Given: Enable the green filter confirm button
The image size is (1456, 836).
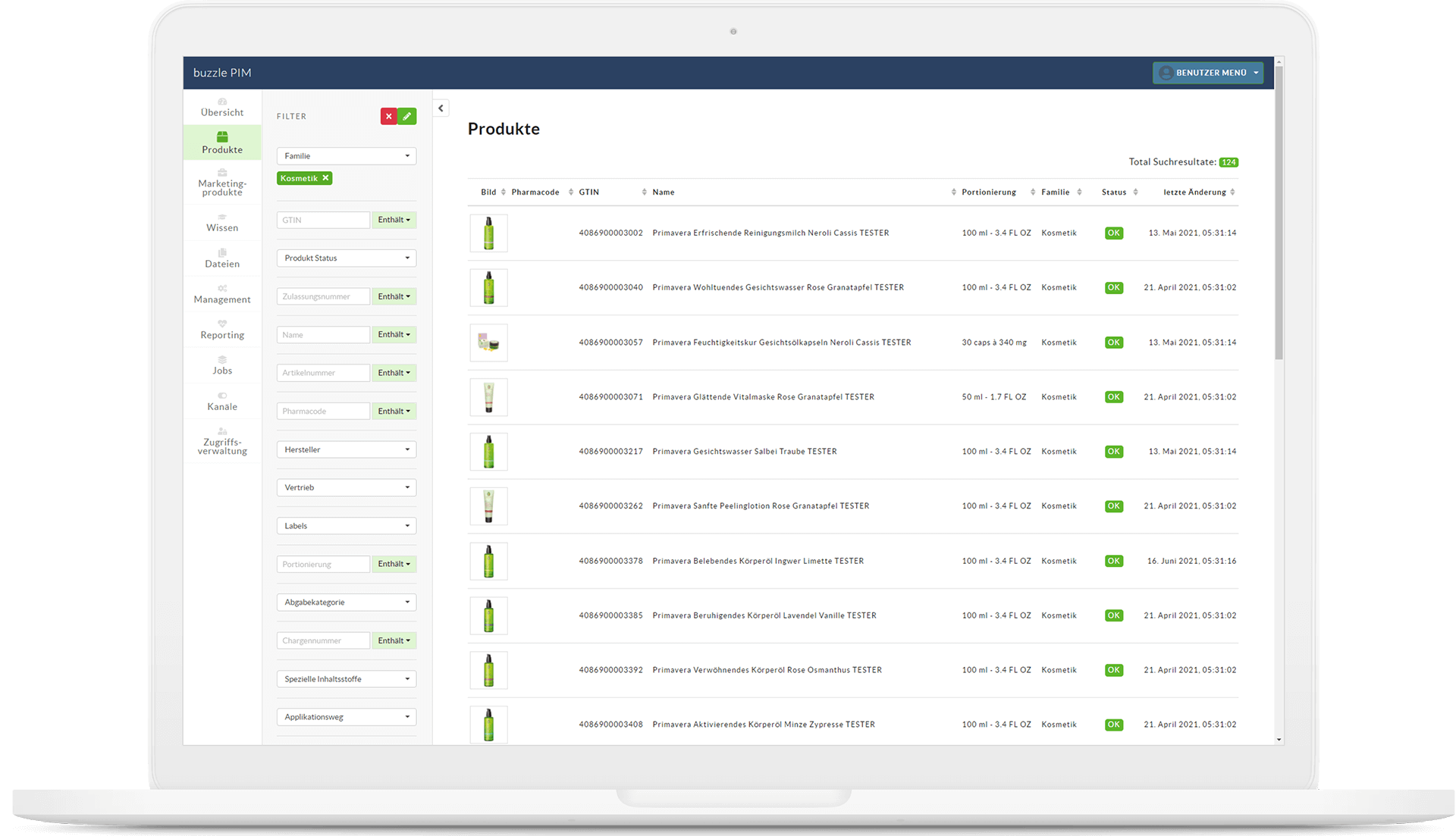Looking at the screenshot, I should point(407,116).
